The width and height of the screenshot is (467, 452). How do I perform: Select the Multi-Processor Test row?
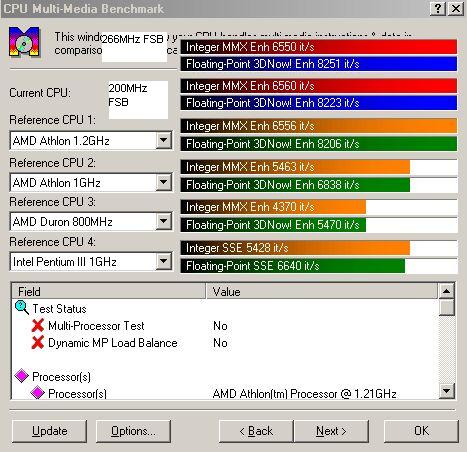[x=225, y=326]
